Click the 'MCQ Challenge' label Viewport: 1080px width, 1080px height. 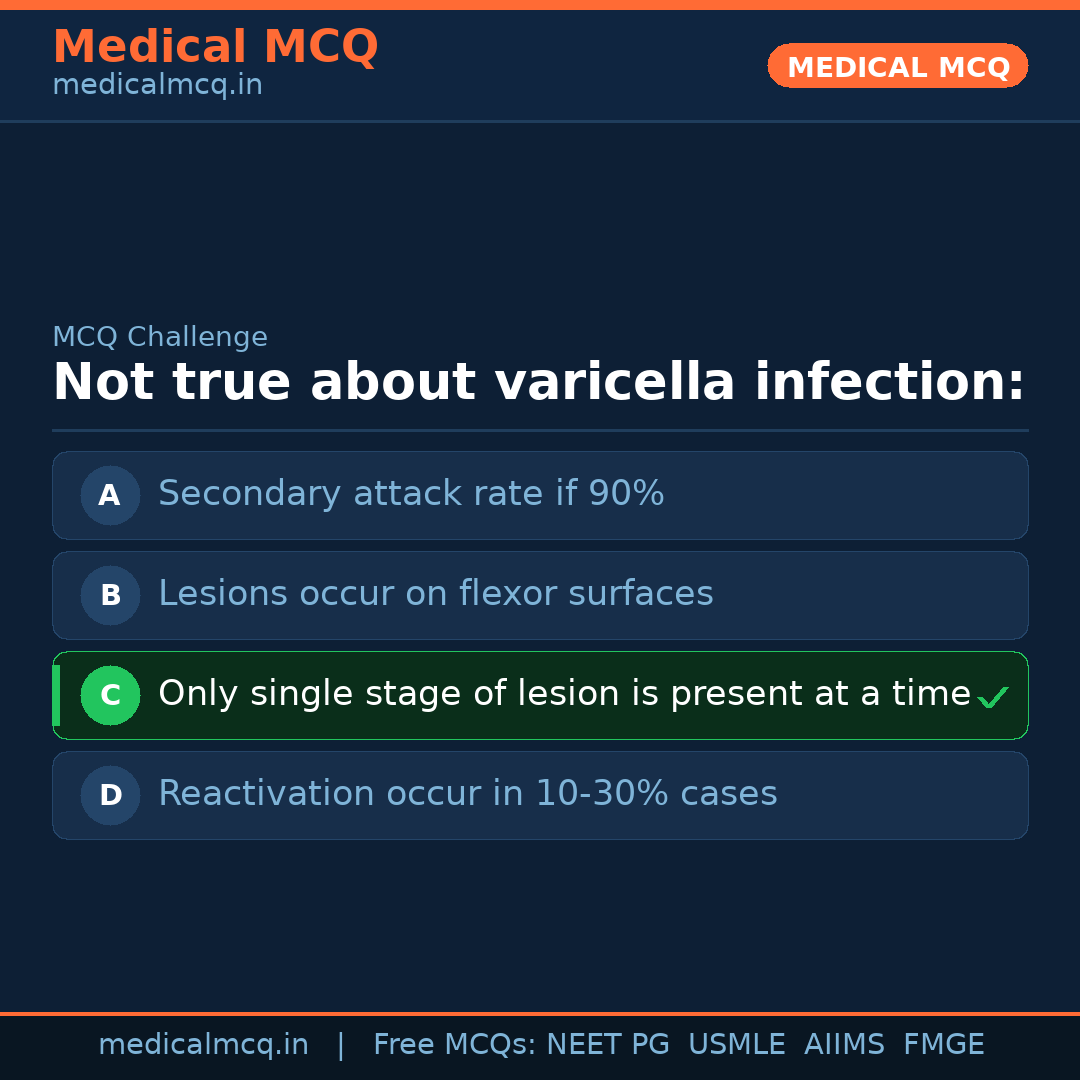pyautogui.click(x=160, y=338)
